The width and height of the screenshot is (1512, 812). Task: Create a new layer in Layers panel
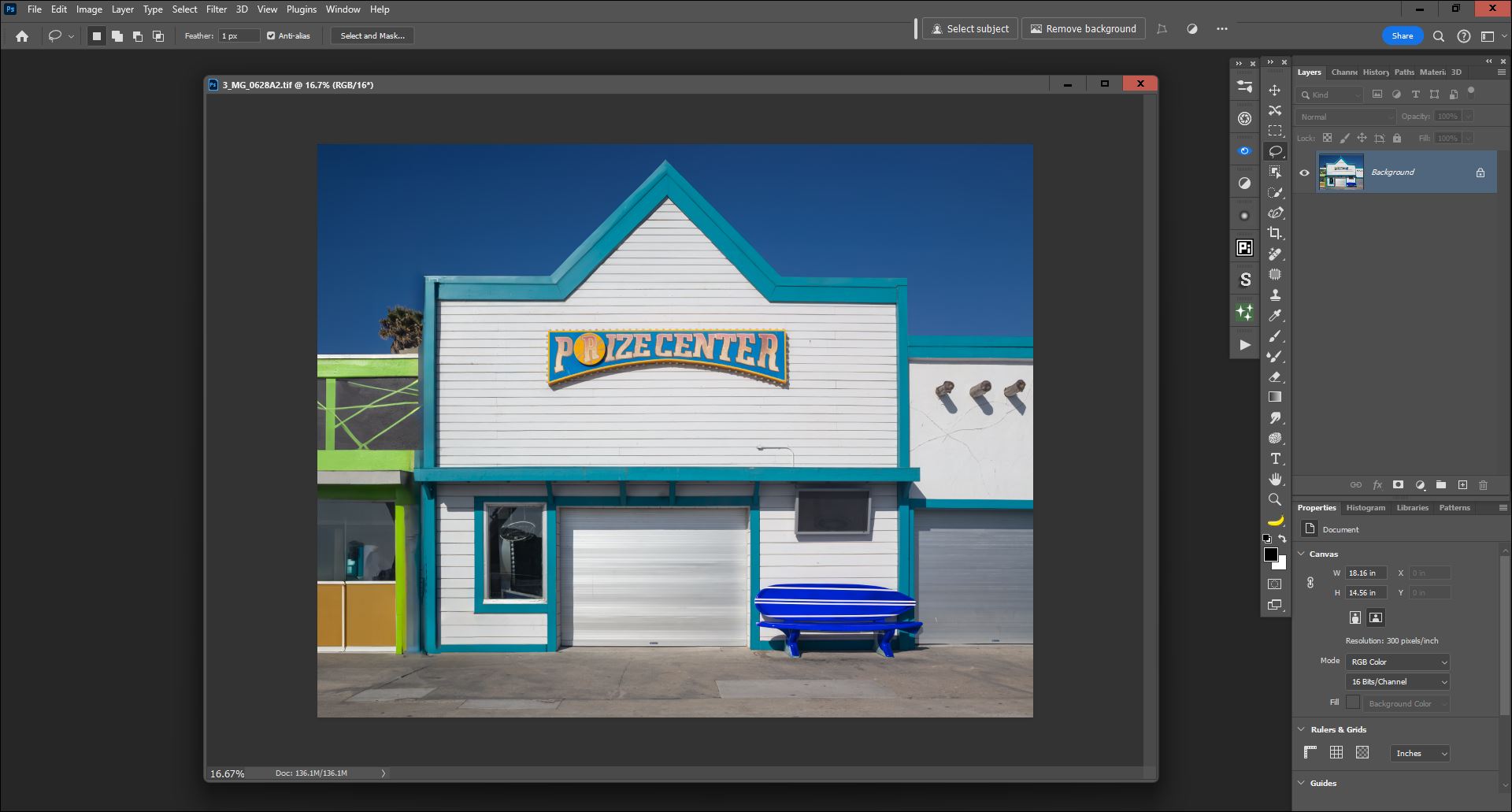point(1462,485)
